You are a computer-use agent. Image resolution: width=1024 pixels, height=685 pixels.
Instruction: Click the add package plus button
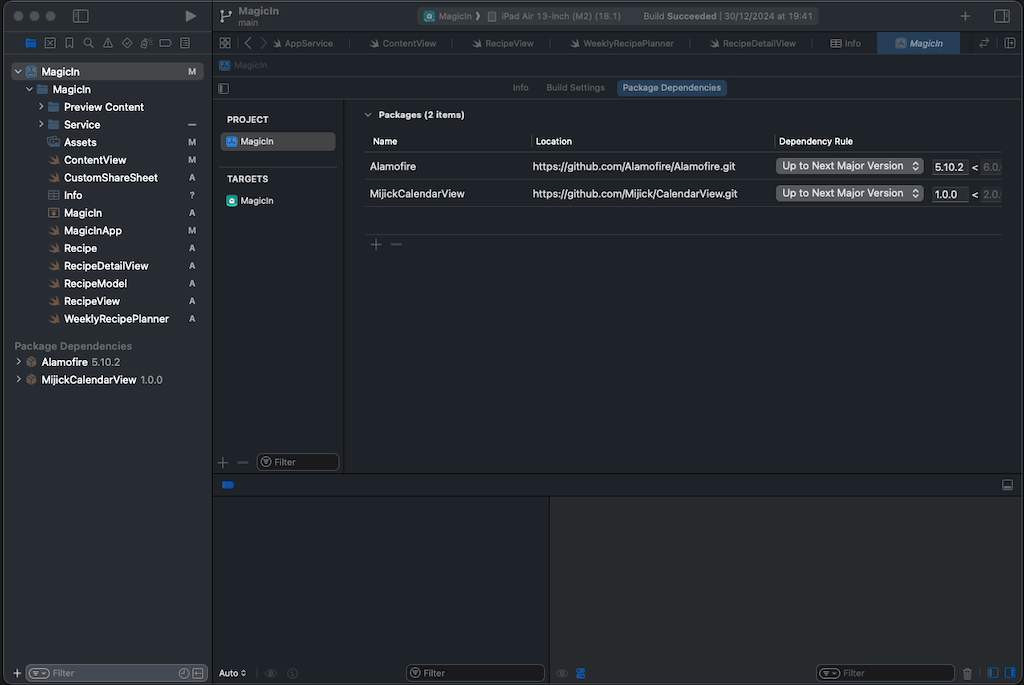[x=376, y=244]
